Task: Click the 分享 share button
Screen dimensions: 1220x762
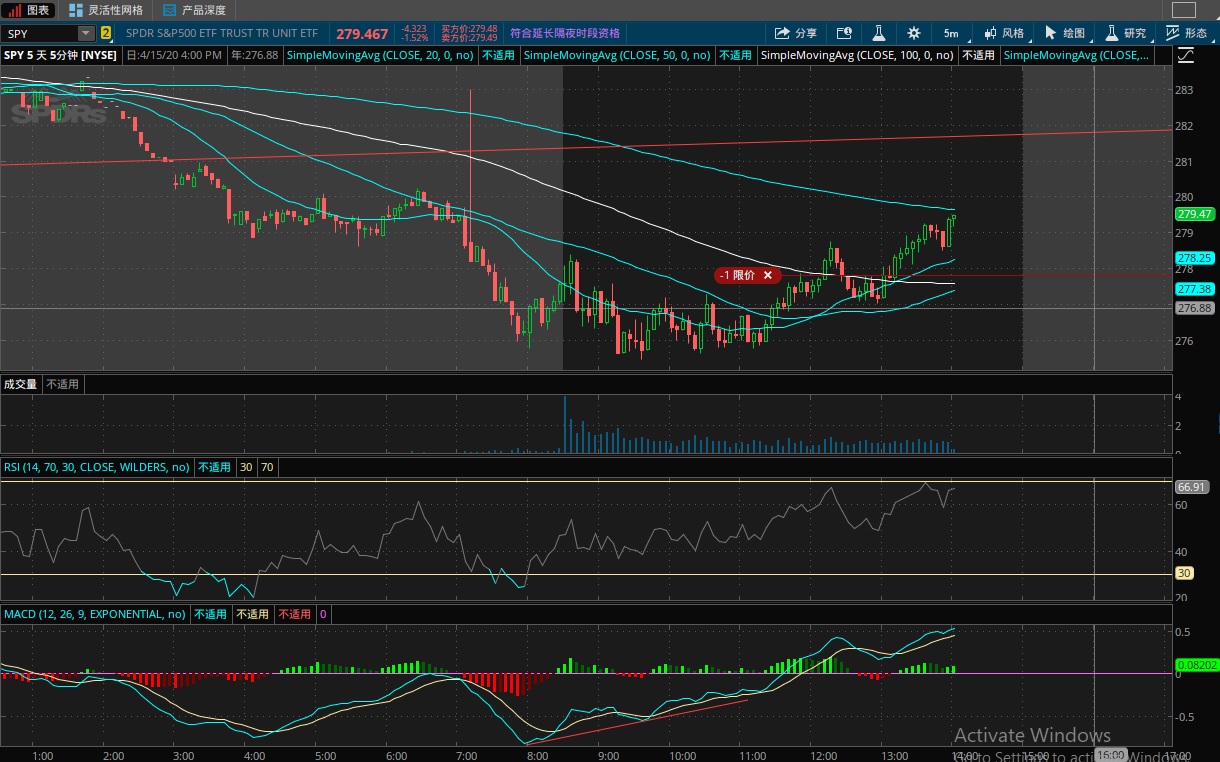Action: [x=796, y=33]
